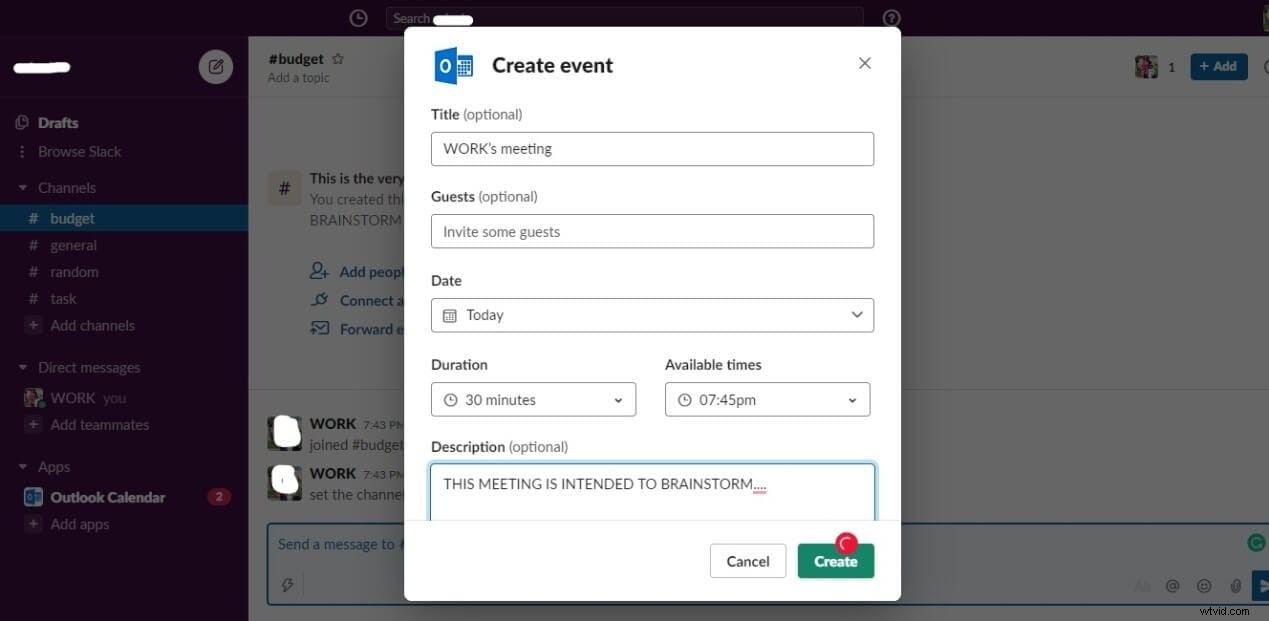Open the shortcuts menu via the lightning bolt

(x=287, y=584)
